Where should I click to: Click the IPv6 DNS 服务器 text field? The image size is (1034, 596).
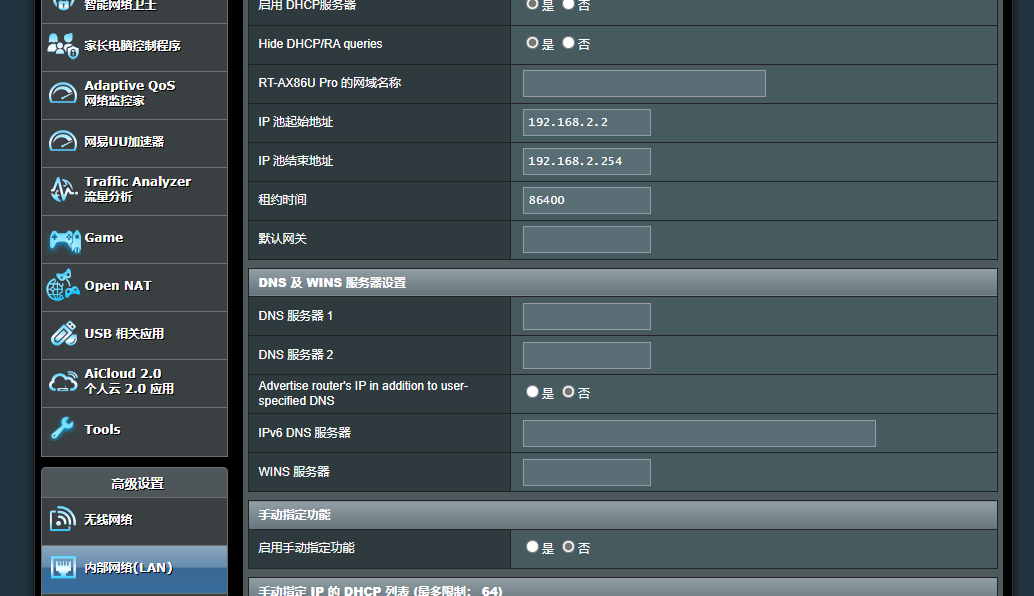pos(699,433)
